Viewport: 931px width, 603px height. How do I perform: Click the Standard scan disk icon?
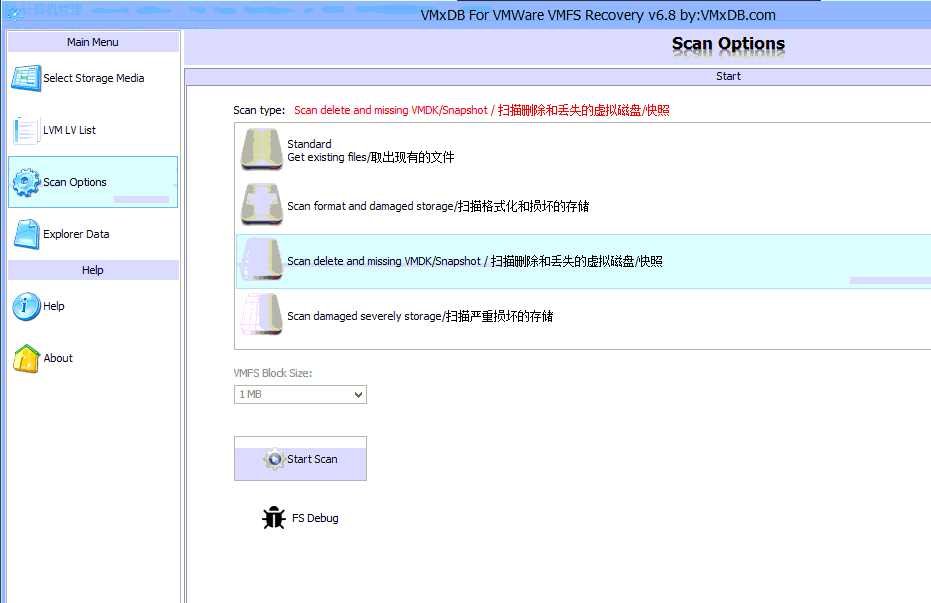261,150
